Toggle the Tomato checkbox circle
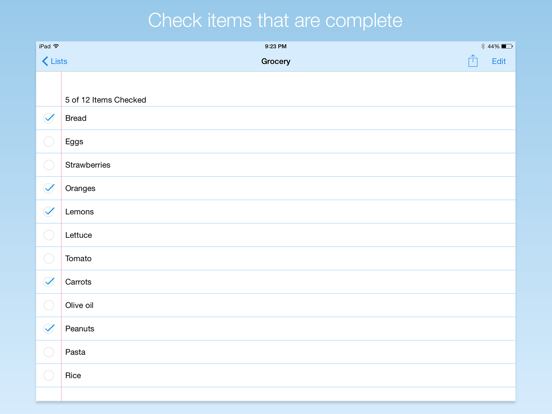 coord(49,258)
